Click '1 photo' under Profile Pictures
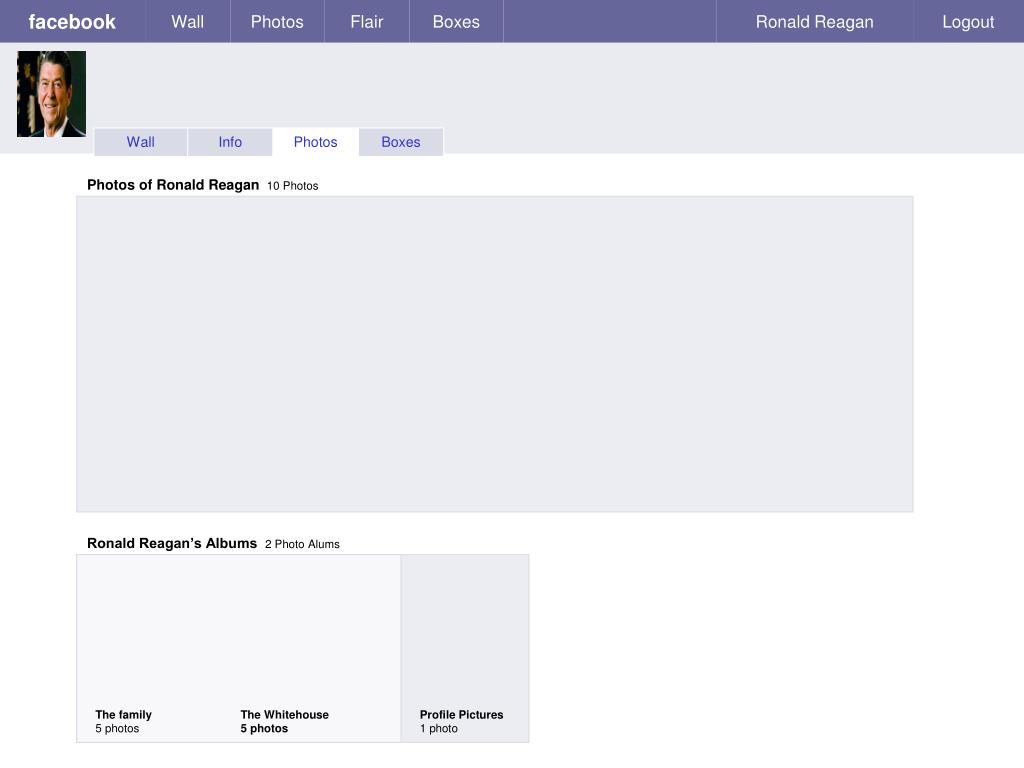This screenshot has height=768, width=1024. [439, 728]
